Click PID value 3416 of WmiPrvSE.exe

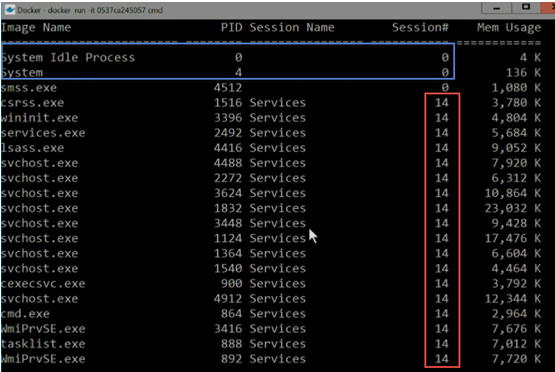[x=228, y=329]
